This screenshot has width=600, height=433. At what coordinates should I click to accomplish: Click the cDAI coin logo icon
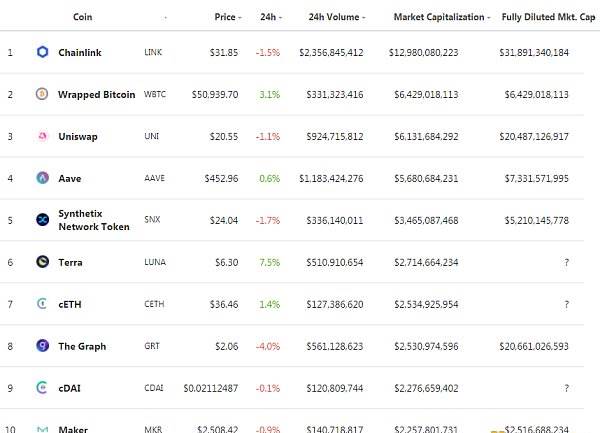tap(42, 388)
